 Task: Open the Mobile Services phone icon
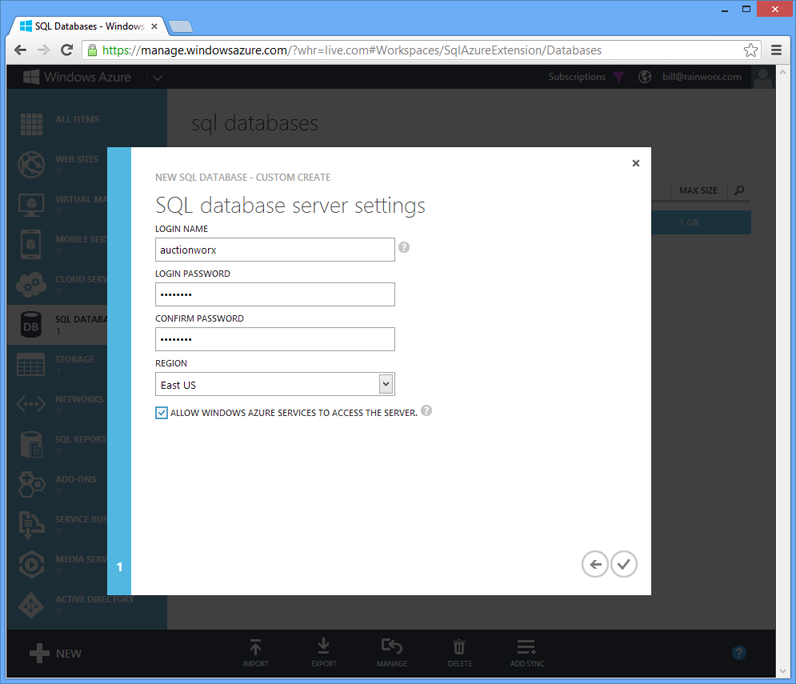coord(31,244)
